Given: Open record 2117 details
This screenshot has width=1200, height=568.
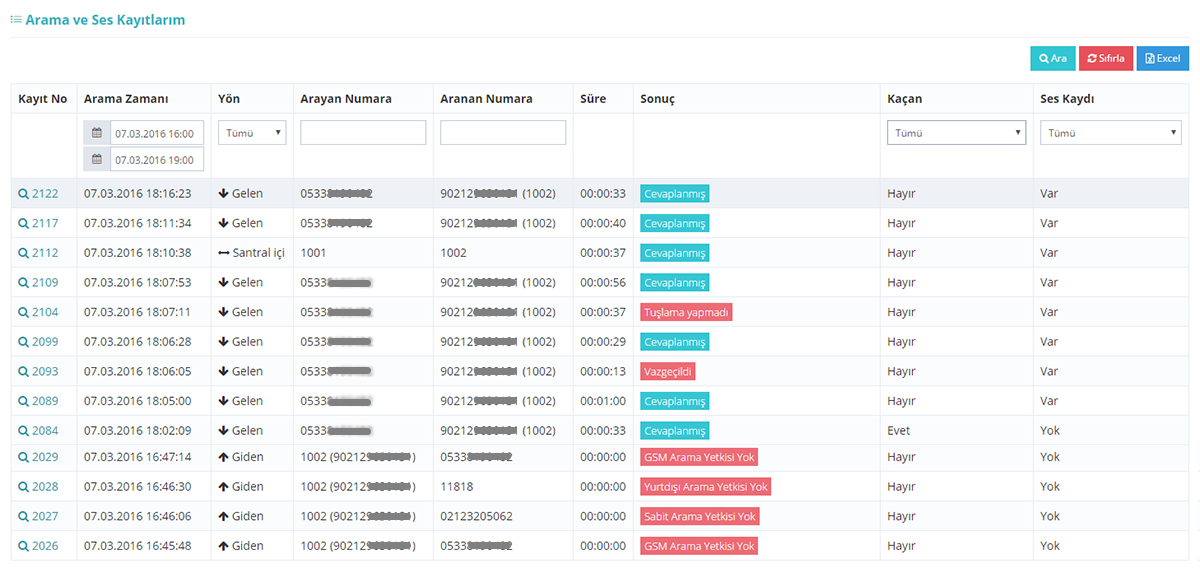Looking at the screenshot, I should point(38,223).
